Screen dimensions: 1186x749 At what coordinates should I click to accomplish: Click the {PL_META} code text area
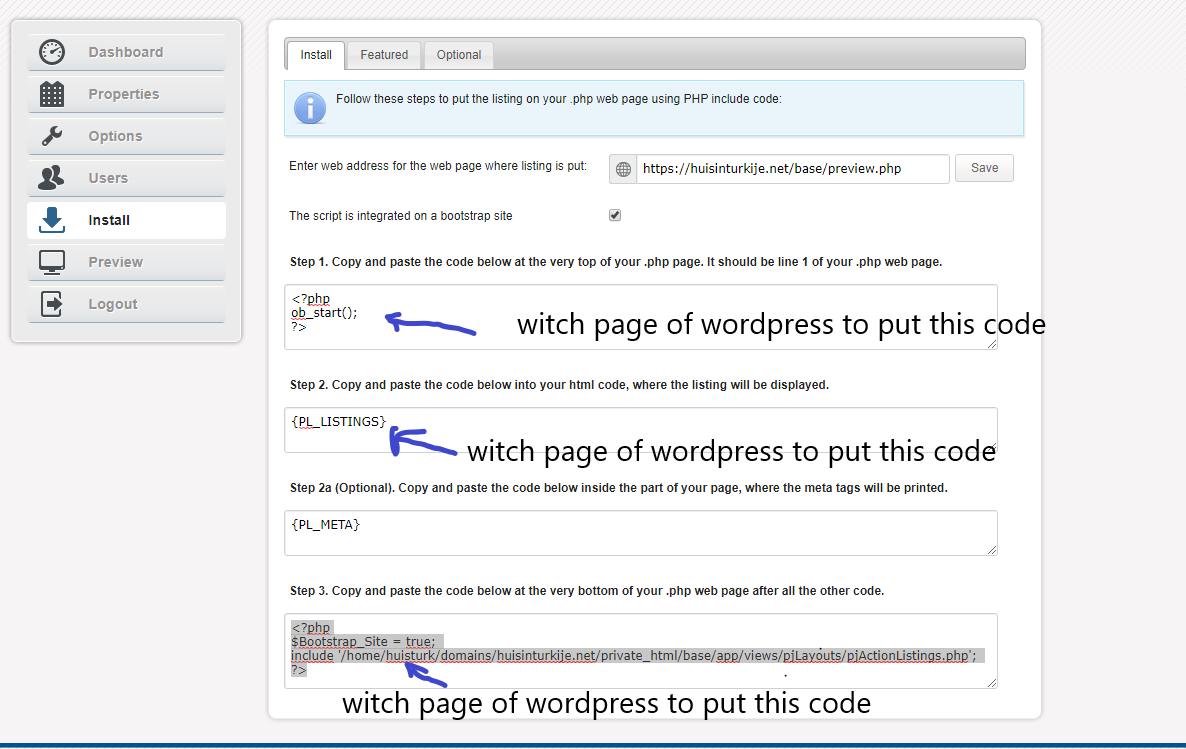pyautogui.click(x=640, y=533)
